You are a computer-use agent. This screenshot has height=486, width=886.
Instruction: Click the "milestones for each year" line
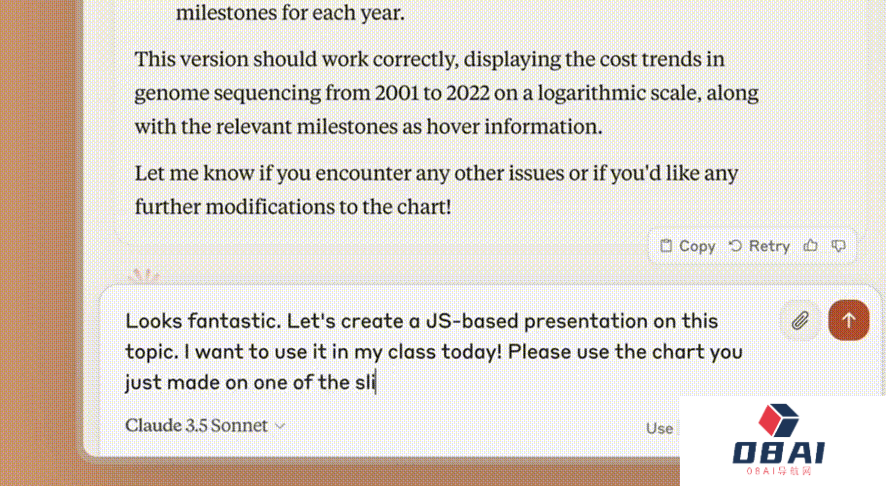(291, 14)
